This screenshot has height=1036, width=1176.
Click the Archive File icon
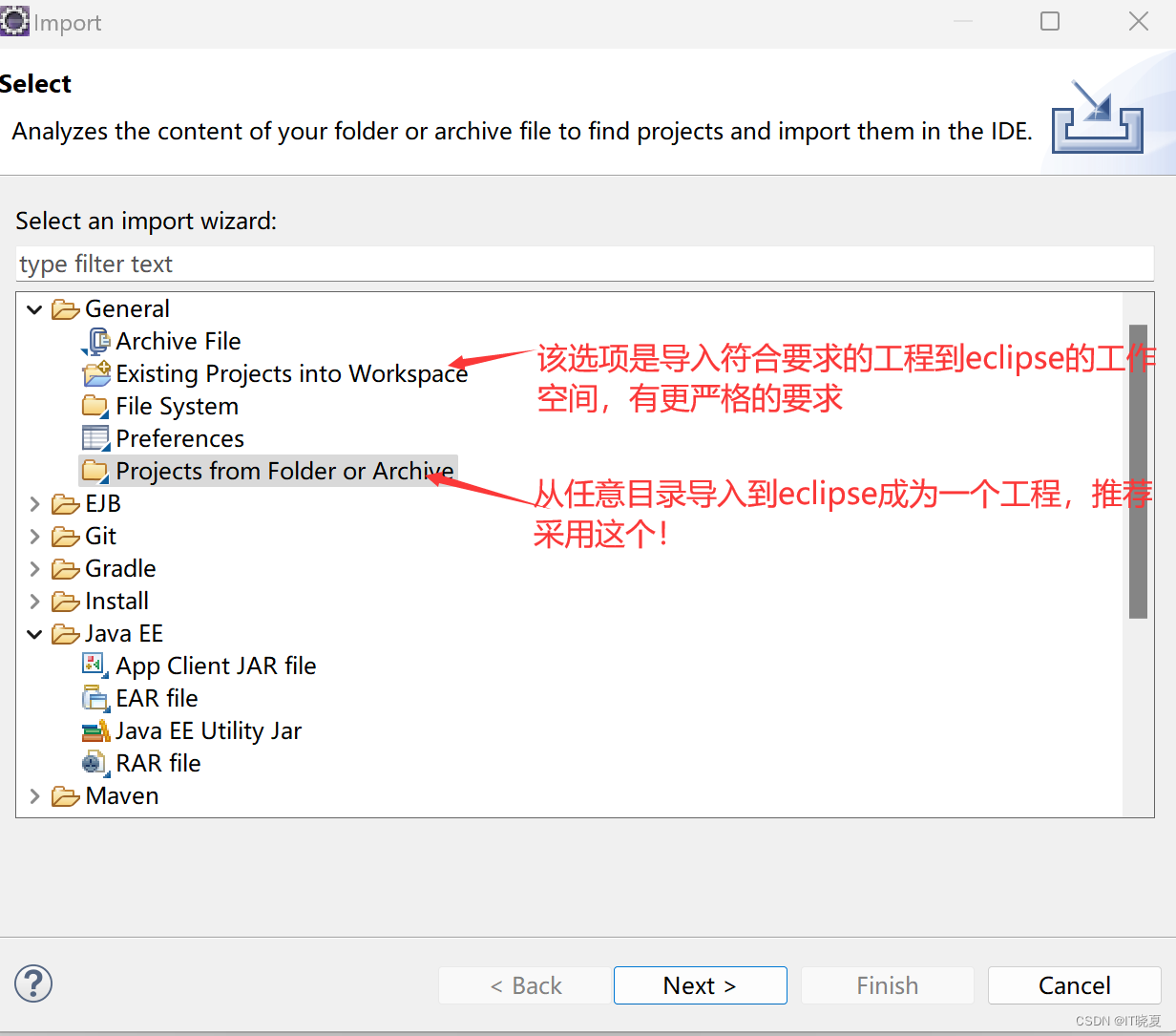(96, 341)
